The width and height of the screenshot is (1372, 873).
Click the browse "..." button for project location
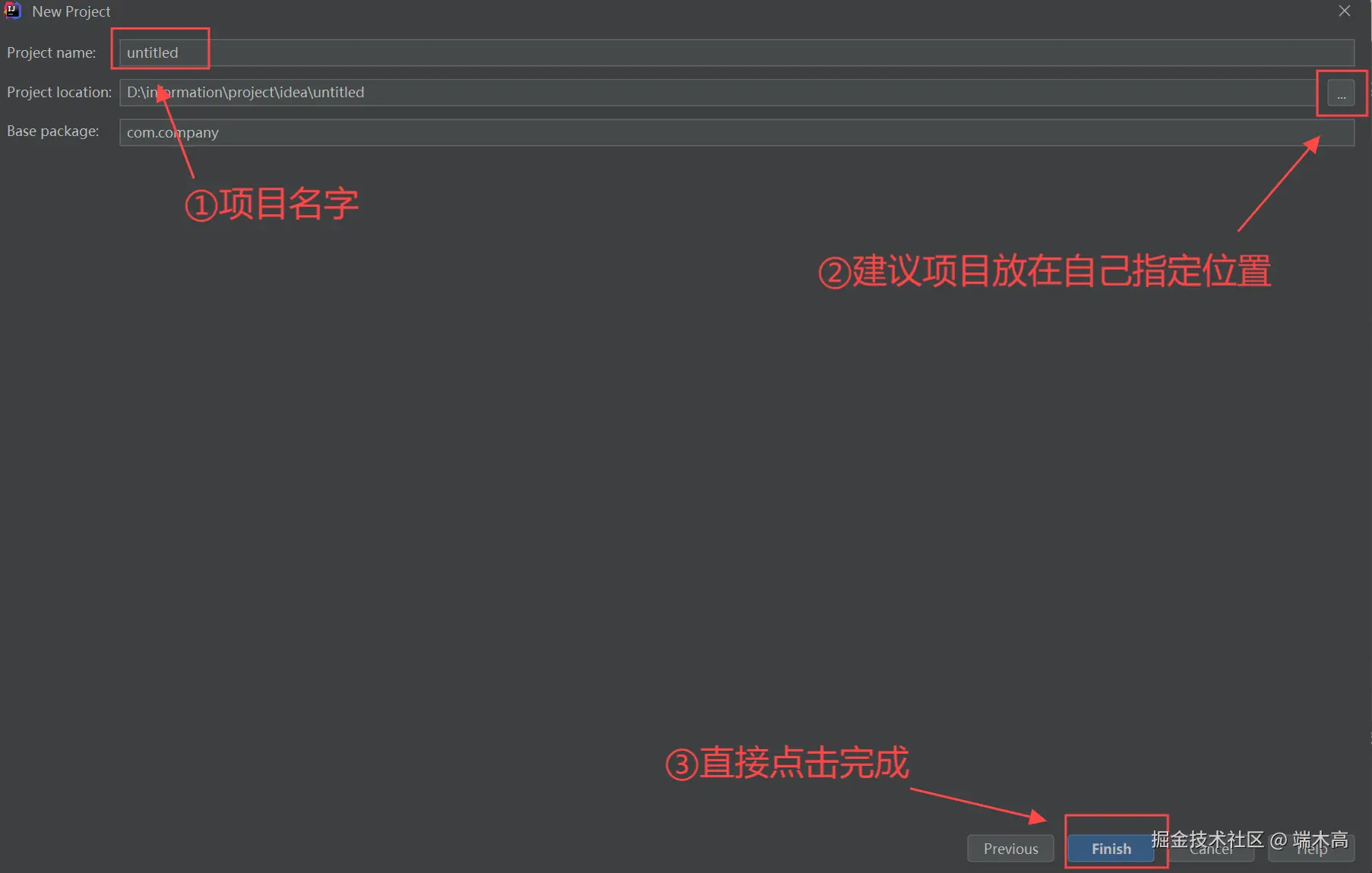coord(1341,93)
